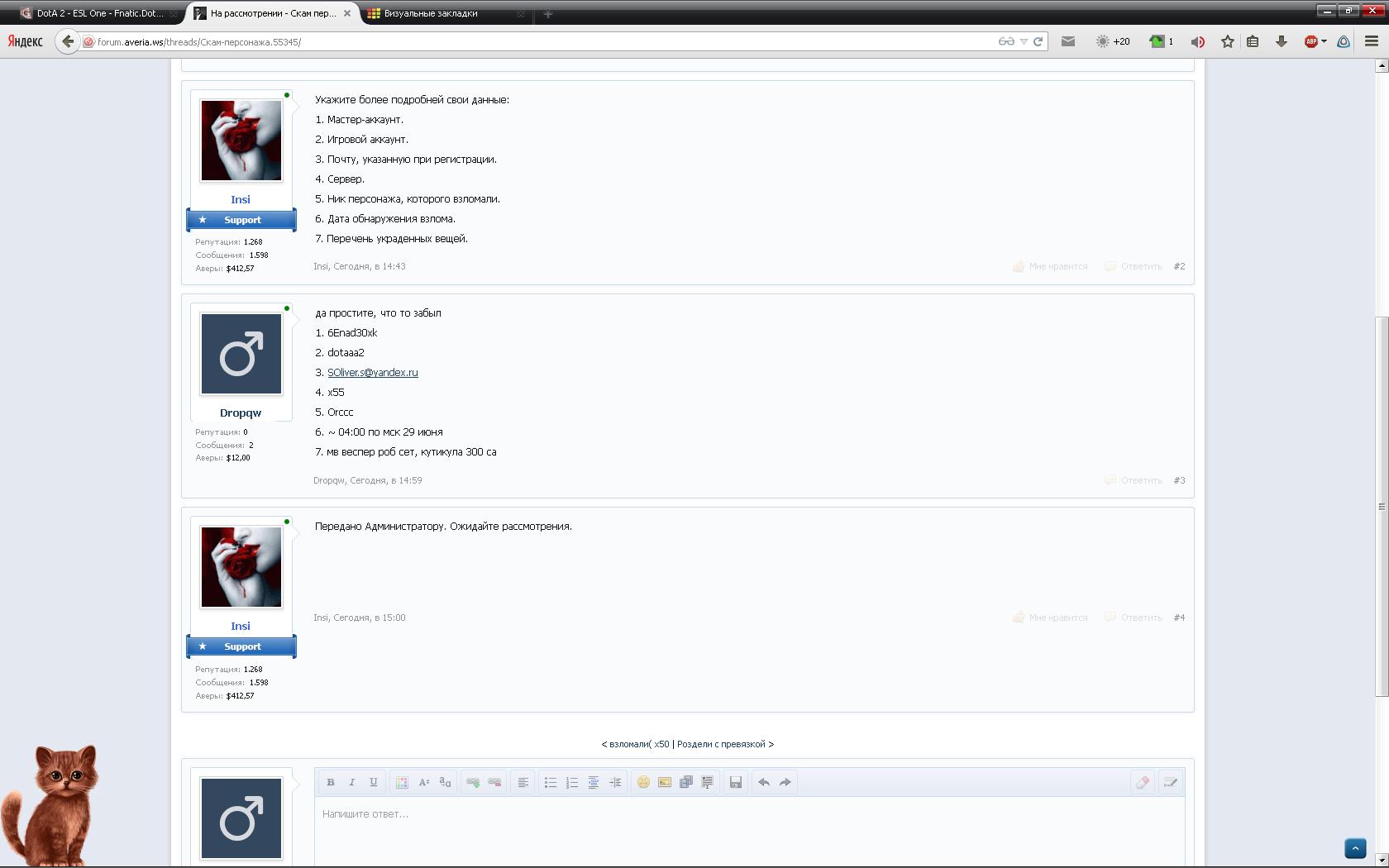Click the outdent icon
The height and width of the screenshot is (868, 1389).
pos(593,782)
